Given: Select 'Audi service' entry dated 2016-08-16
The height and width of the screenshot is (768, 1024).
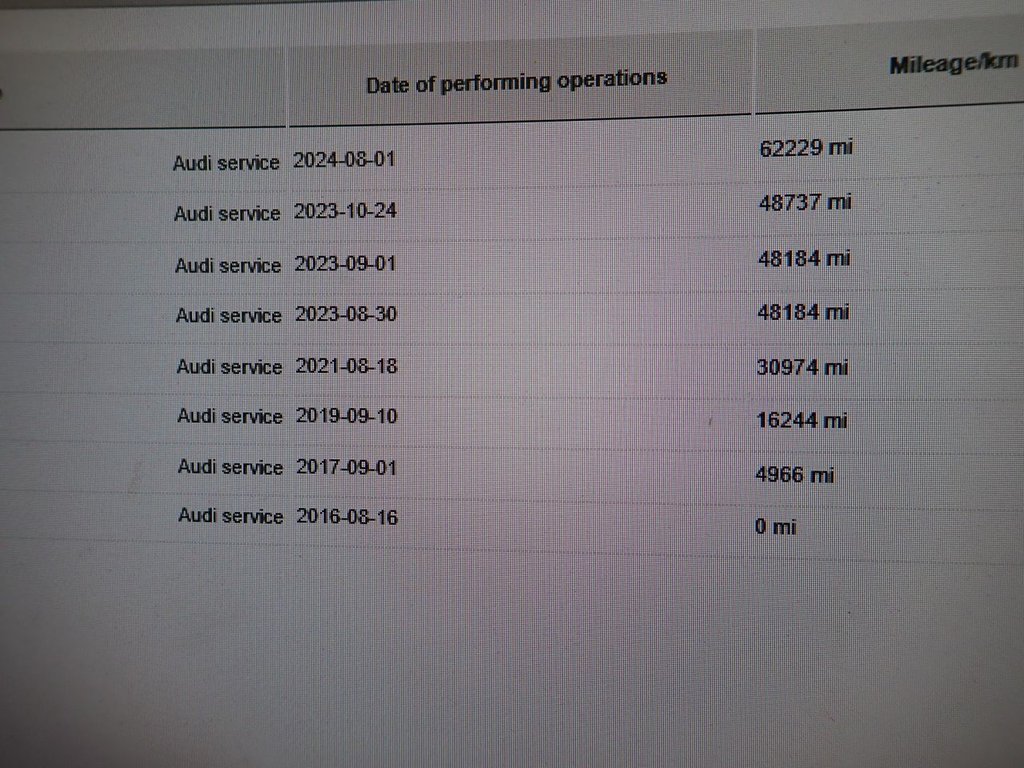Looking at the screenshot, I should point(231,516).
